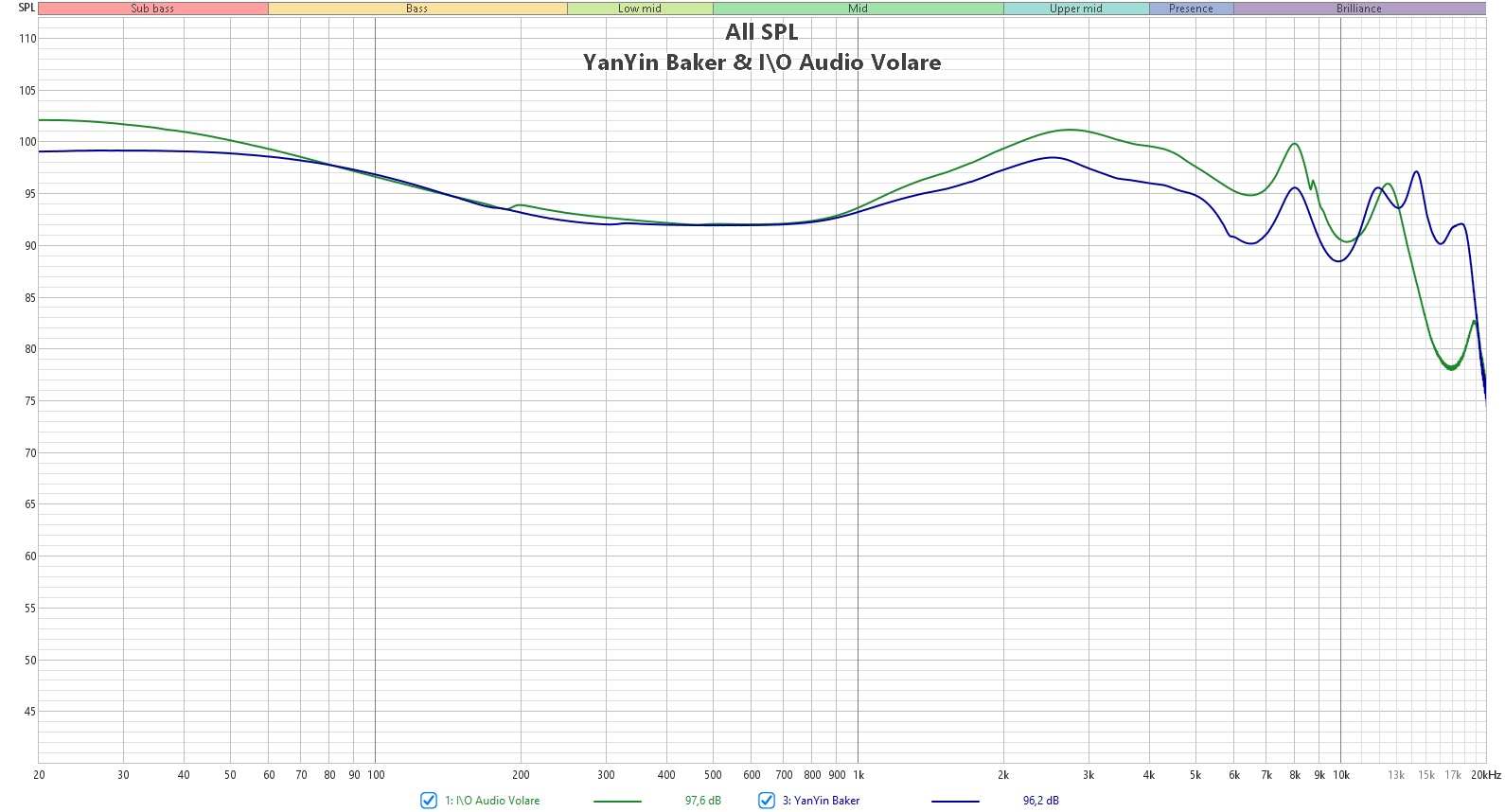Click the Low mid frequency band label
The width and height of the screenshot is (1505, 812).
(640, 9)
